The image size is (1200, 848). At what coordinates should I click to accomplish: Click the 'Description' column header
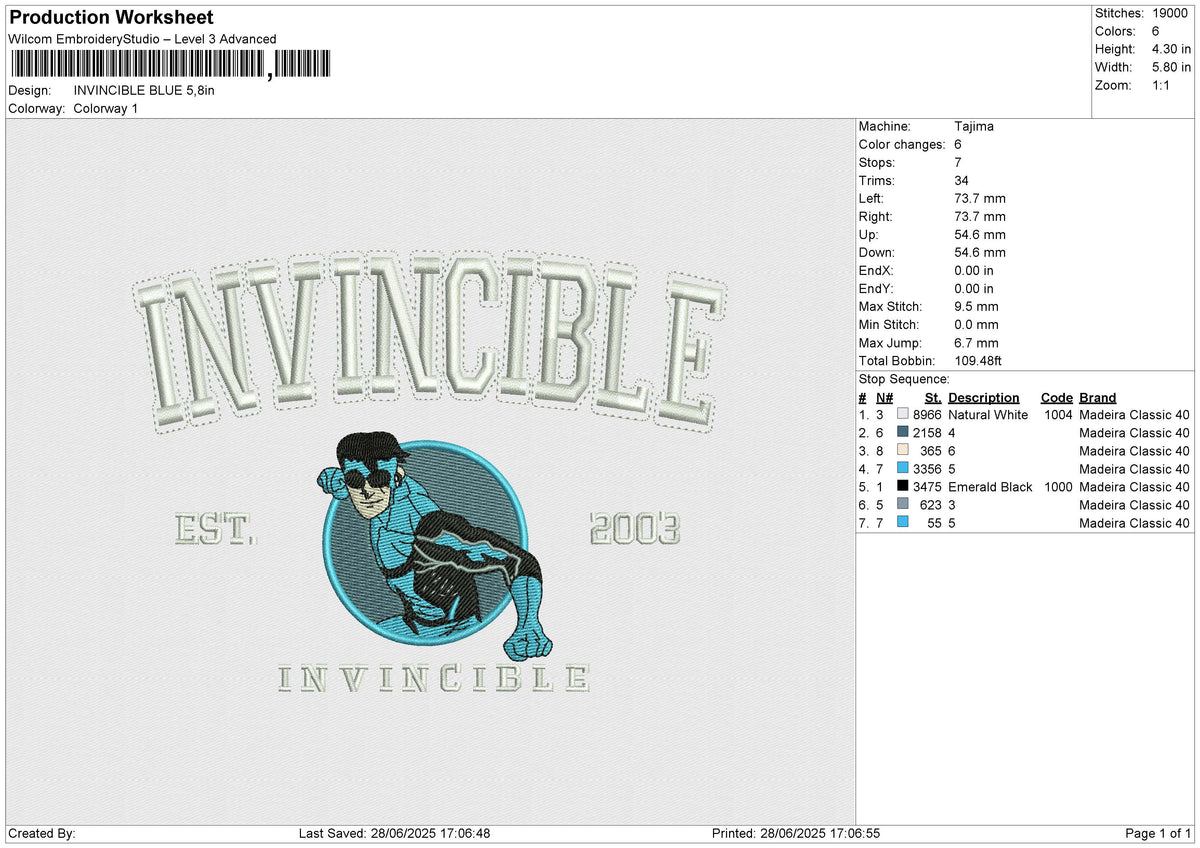tap(984, 397)
